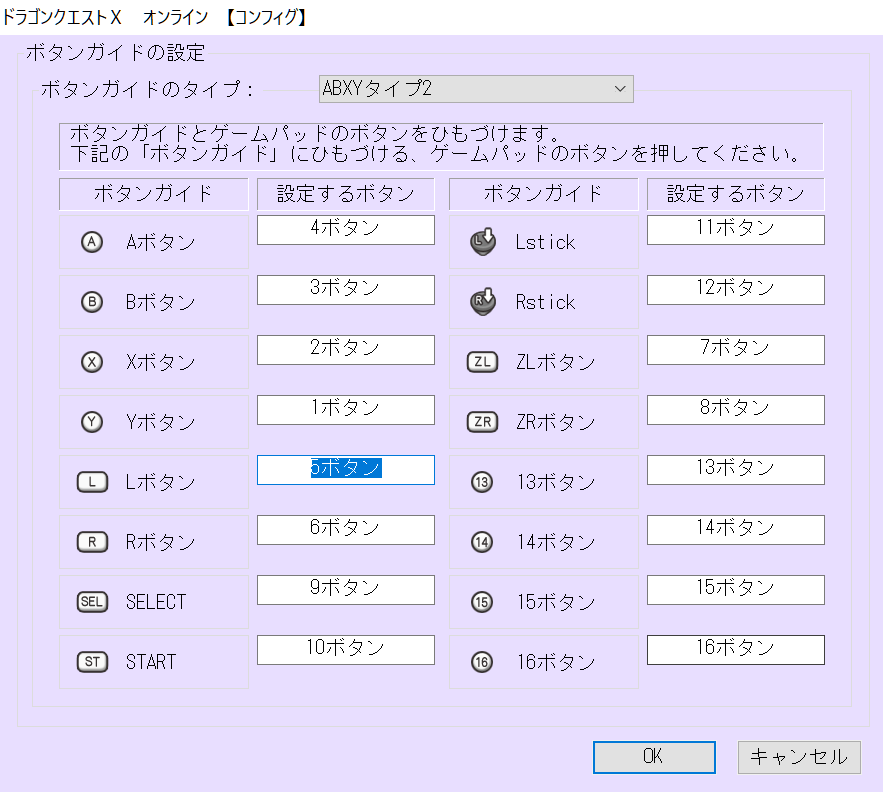Select the Rstick assignment field showing 12ボタン
Viewport: 883px width, 792px height.
pyautogui.click(x=735, y=290)
